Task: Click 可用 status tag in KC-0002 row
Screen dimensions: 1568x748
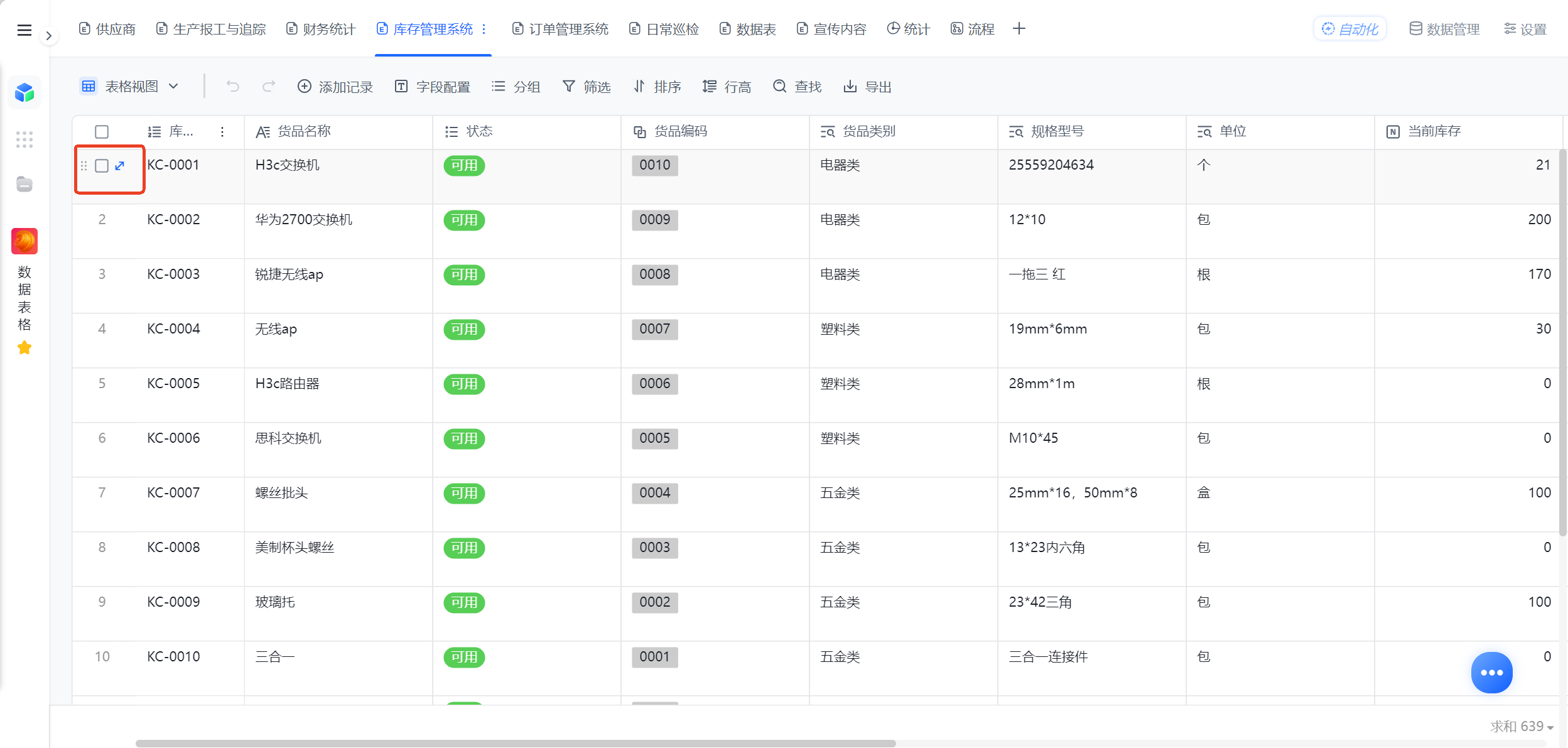Action: tap(464, 220)
